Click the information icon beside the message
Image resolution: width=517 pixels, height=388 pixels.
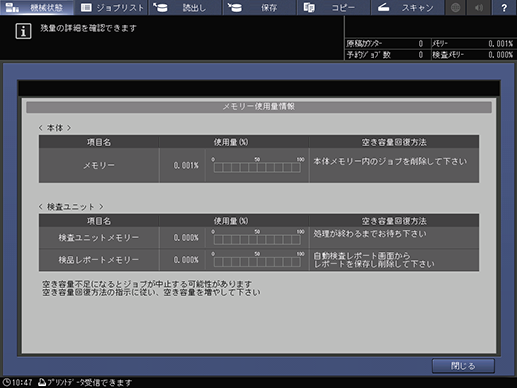(23, 31)
